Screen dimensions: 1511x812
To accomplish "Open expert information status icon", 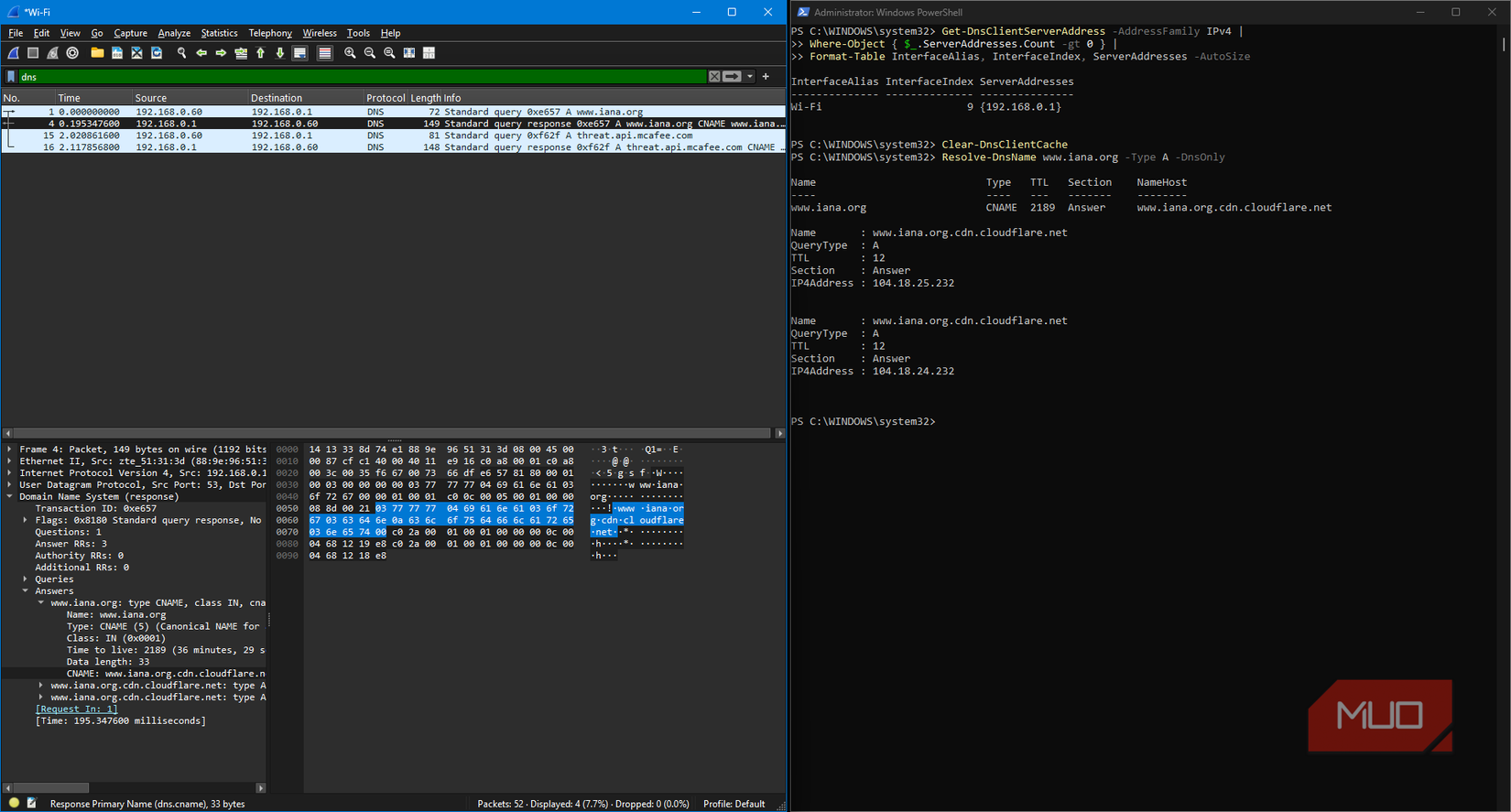I will point(14,803).
